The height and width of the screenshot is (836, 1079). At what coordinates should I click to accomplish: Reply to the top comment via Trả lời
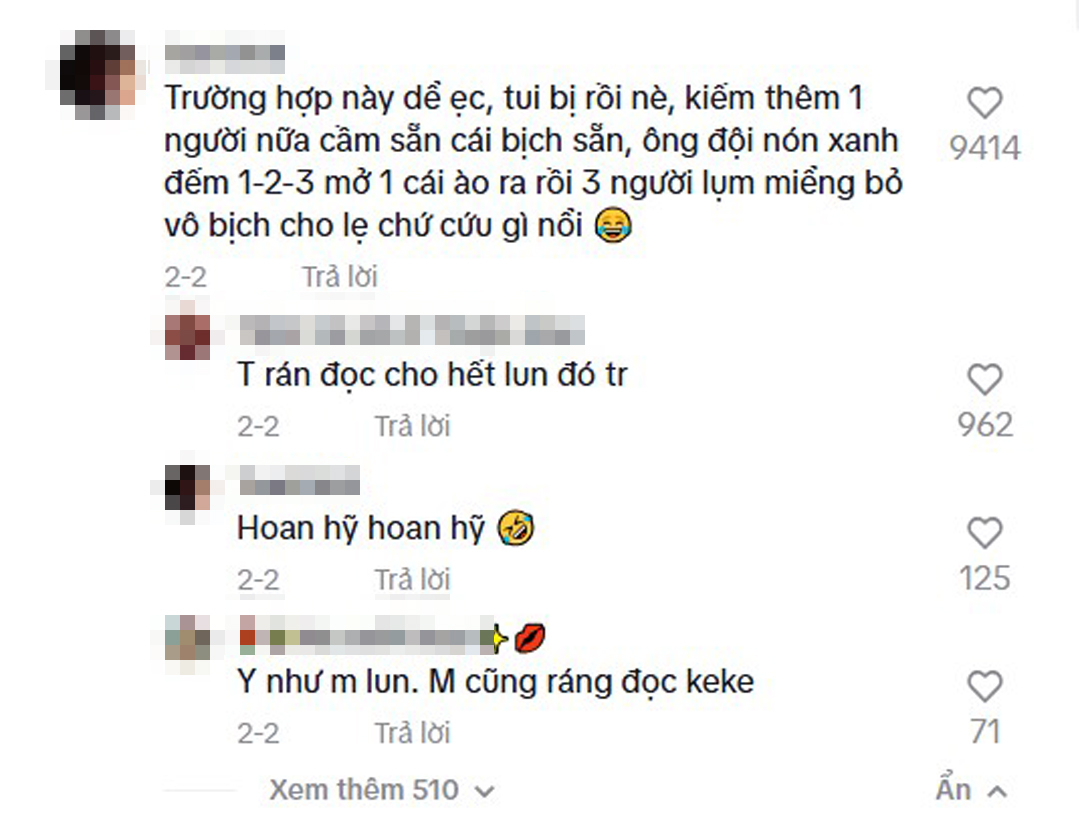tap(340, 277)
